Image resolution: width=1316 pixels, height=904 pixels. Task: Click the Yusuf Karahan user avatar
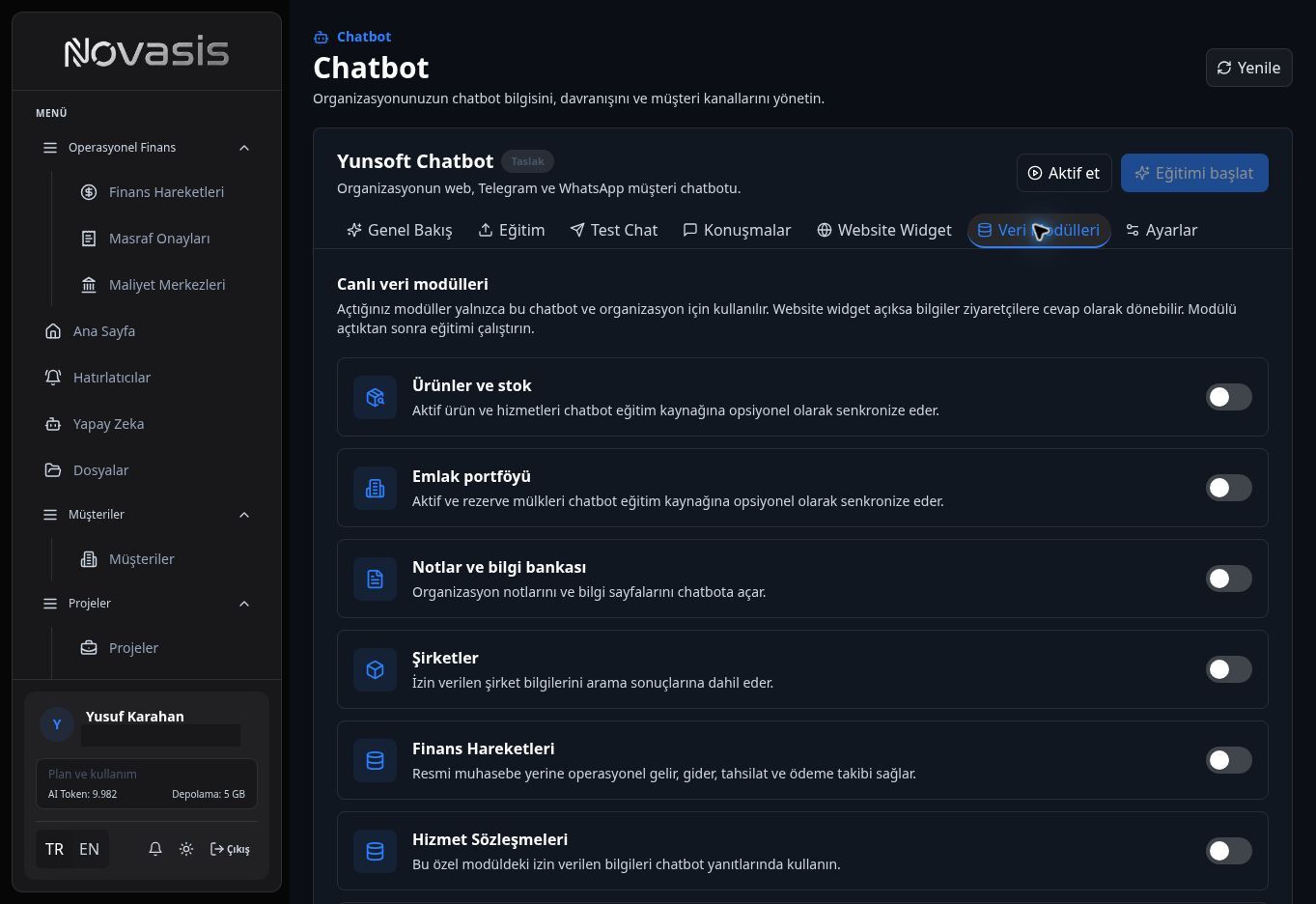(x=57, y=724)
